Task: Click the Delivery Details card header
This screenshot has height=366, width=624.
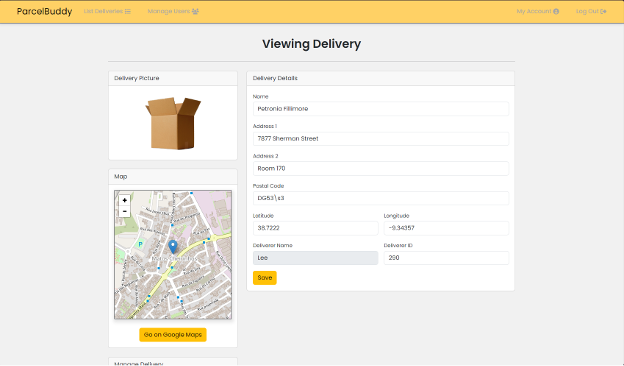Action: coord(380,78)
